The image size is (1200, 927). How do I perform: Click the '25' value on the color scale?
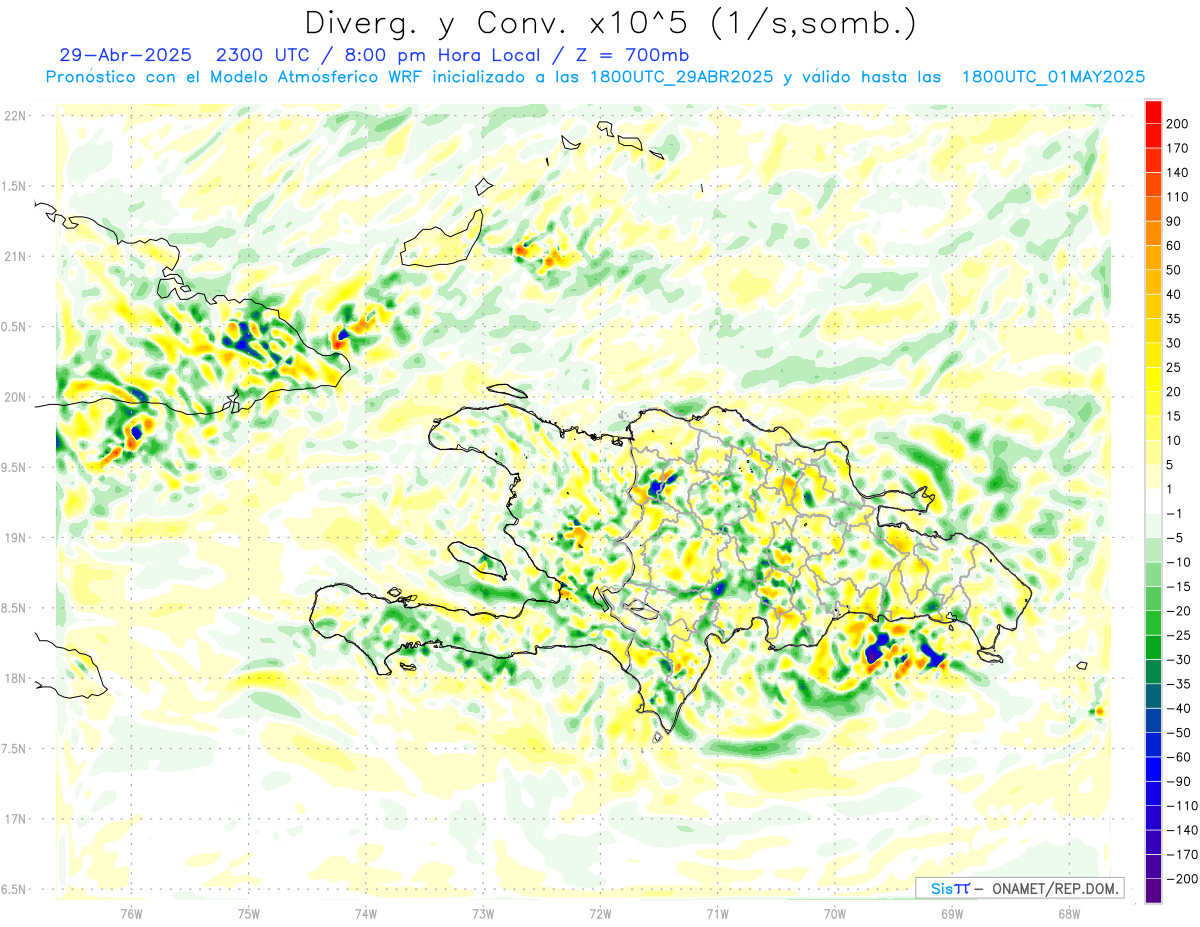1175,367
